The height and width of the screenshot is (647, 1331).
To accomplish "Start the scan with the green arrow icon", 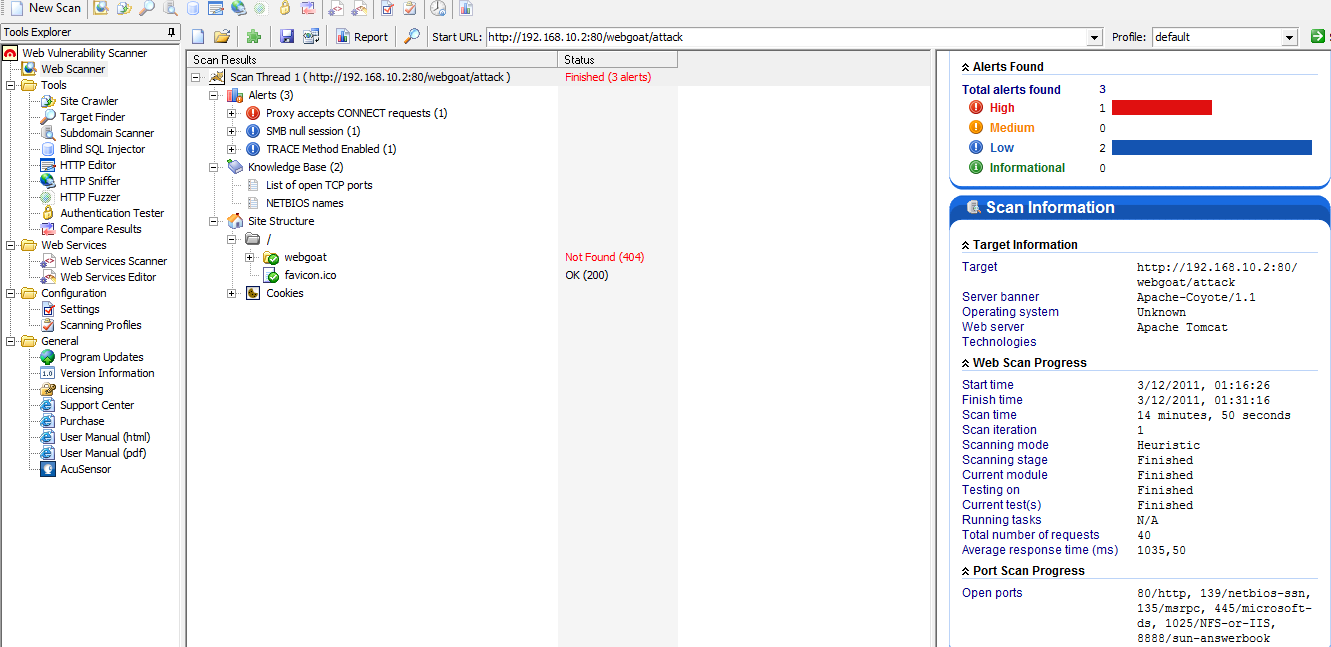I will 1319,36.
